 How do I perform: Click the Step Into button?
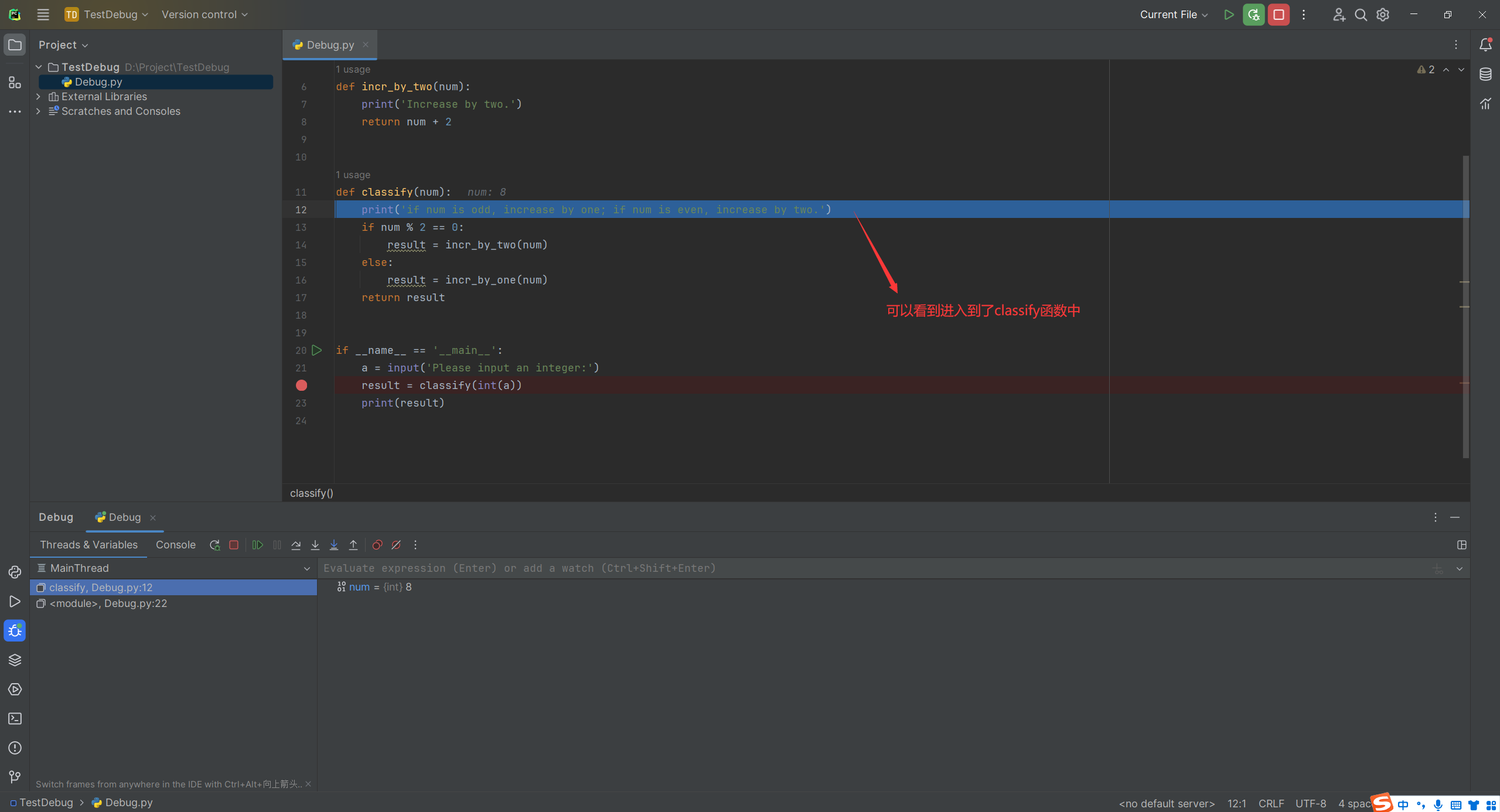[315, 545]
